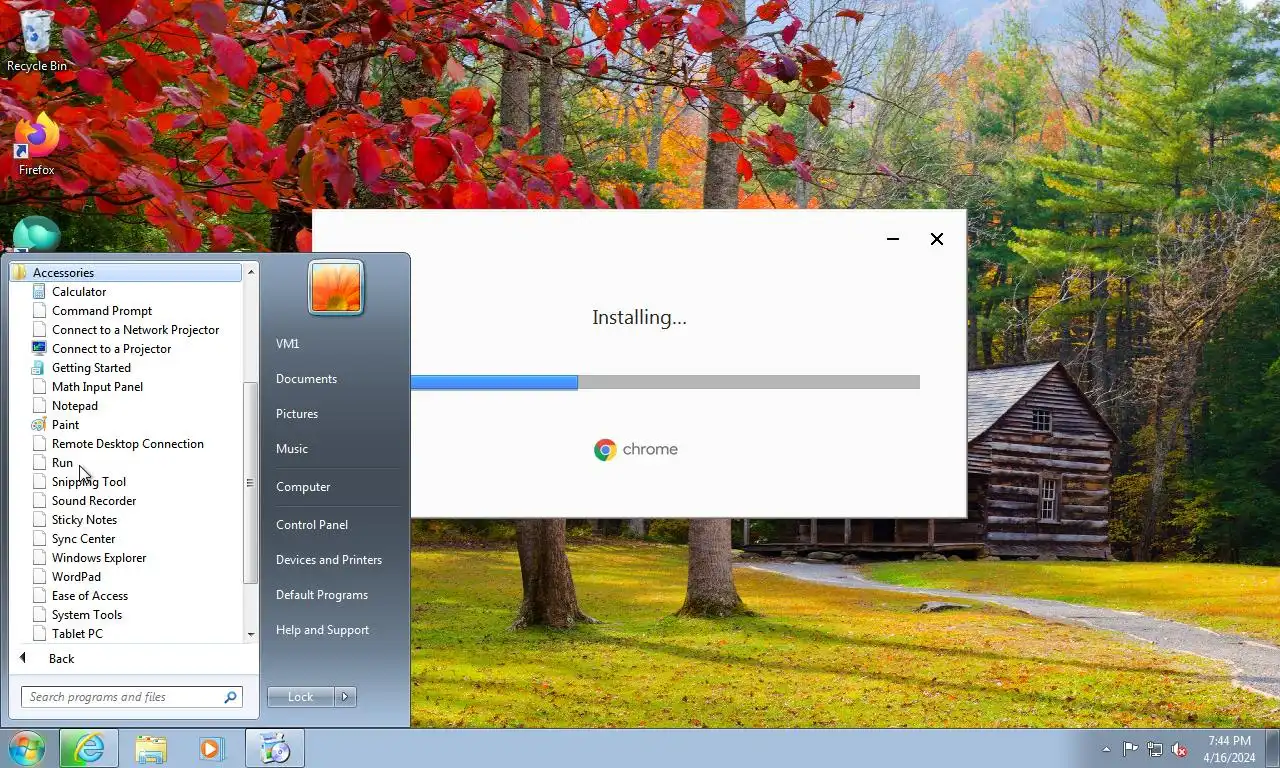1280x768 pixels.
Task: Click the search magnifier icon
Action: point(230,697)
